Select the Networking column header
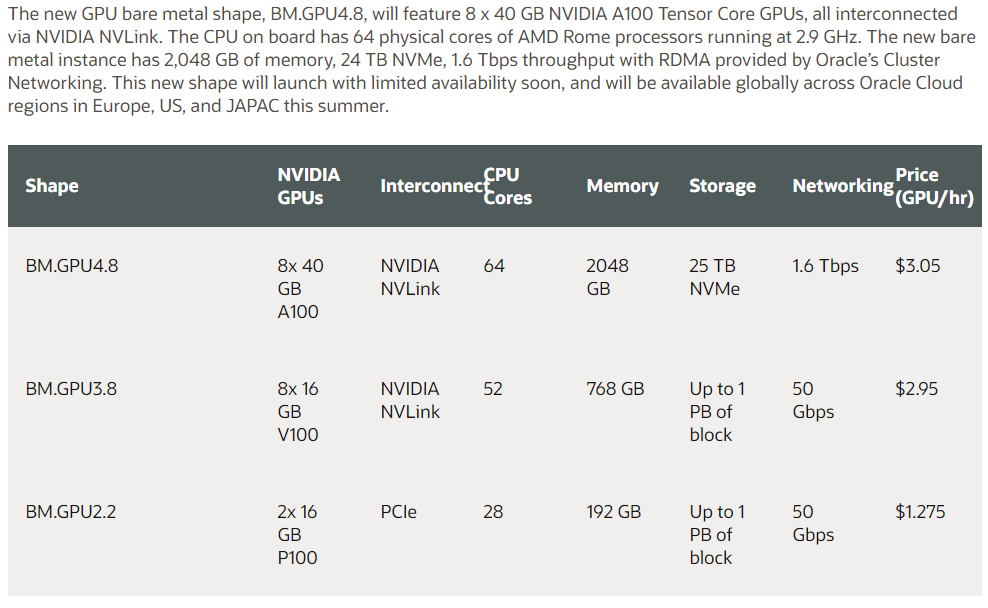Viewport: 988px width, 608px height. (x=843, y=186)
